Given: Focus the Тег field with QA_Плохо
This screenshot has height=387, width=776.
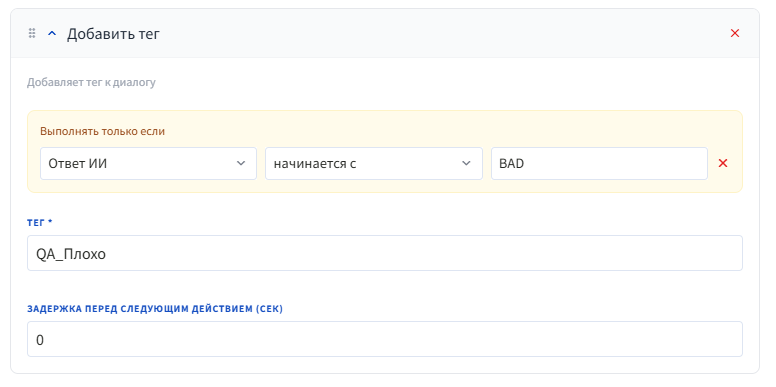Looking at the screenshot, I should [x=385, y=253].
